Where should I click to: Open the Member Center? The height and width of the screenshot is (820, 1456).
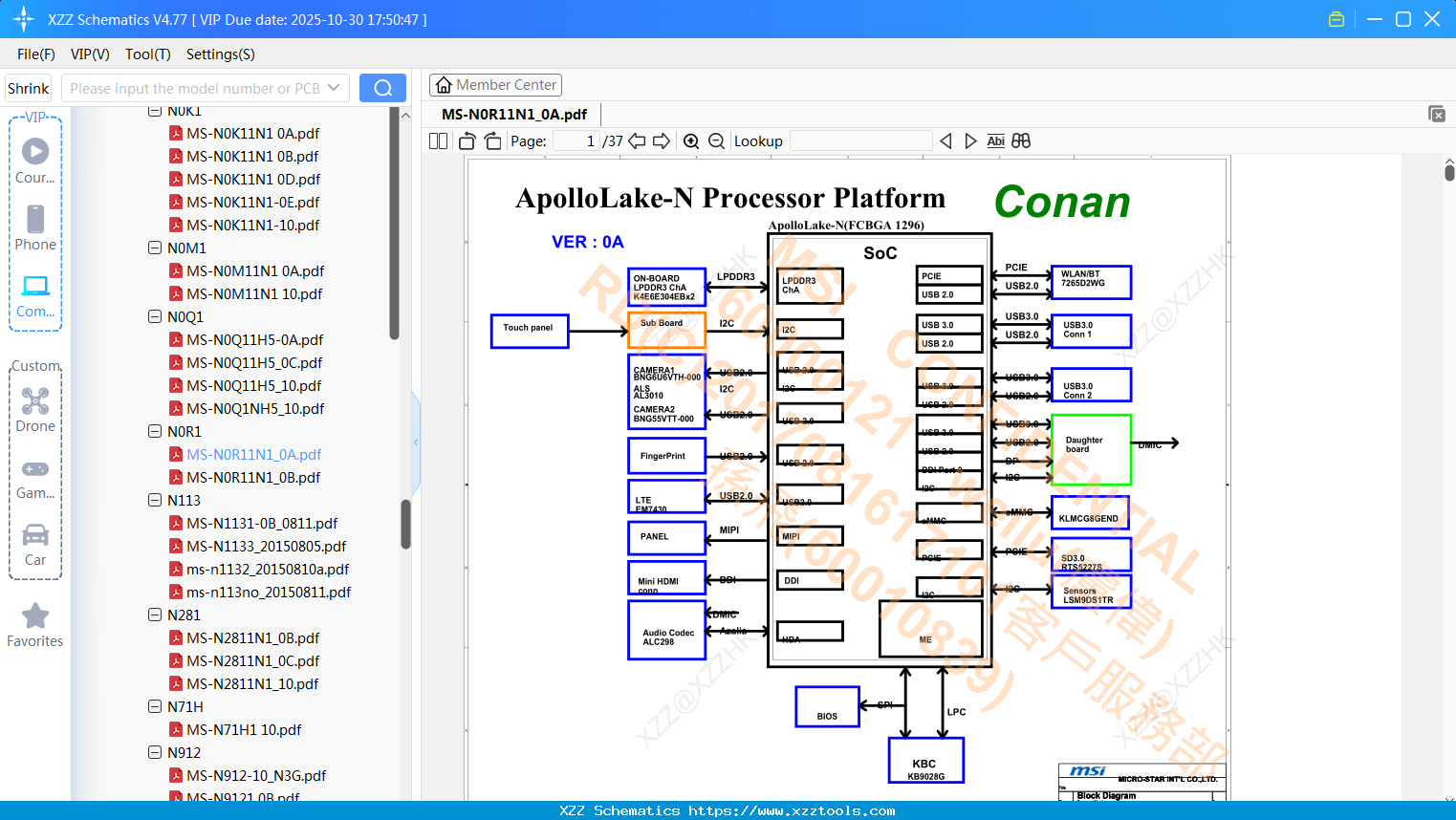(495, 85)
